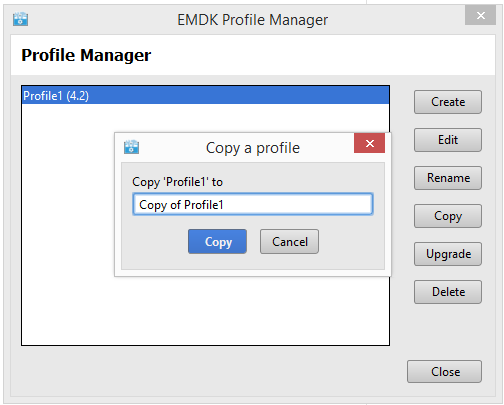
Task: Click Cancel in the Copy a profile dialog
Action: point(289,241)
